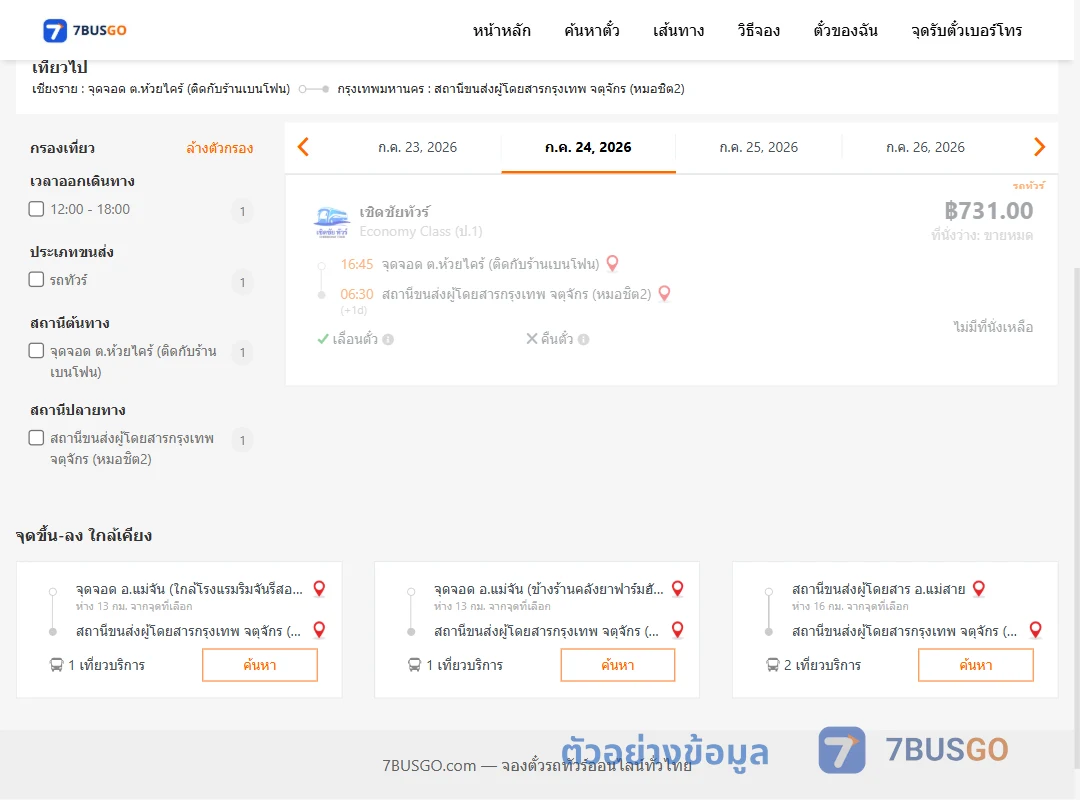
Task: Click the รถทัวร์ tag on trip card
Action: [1028, 185]
